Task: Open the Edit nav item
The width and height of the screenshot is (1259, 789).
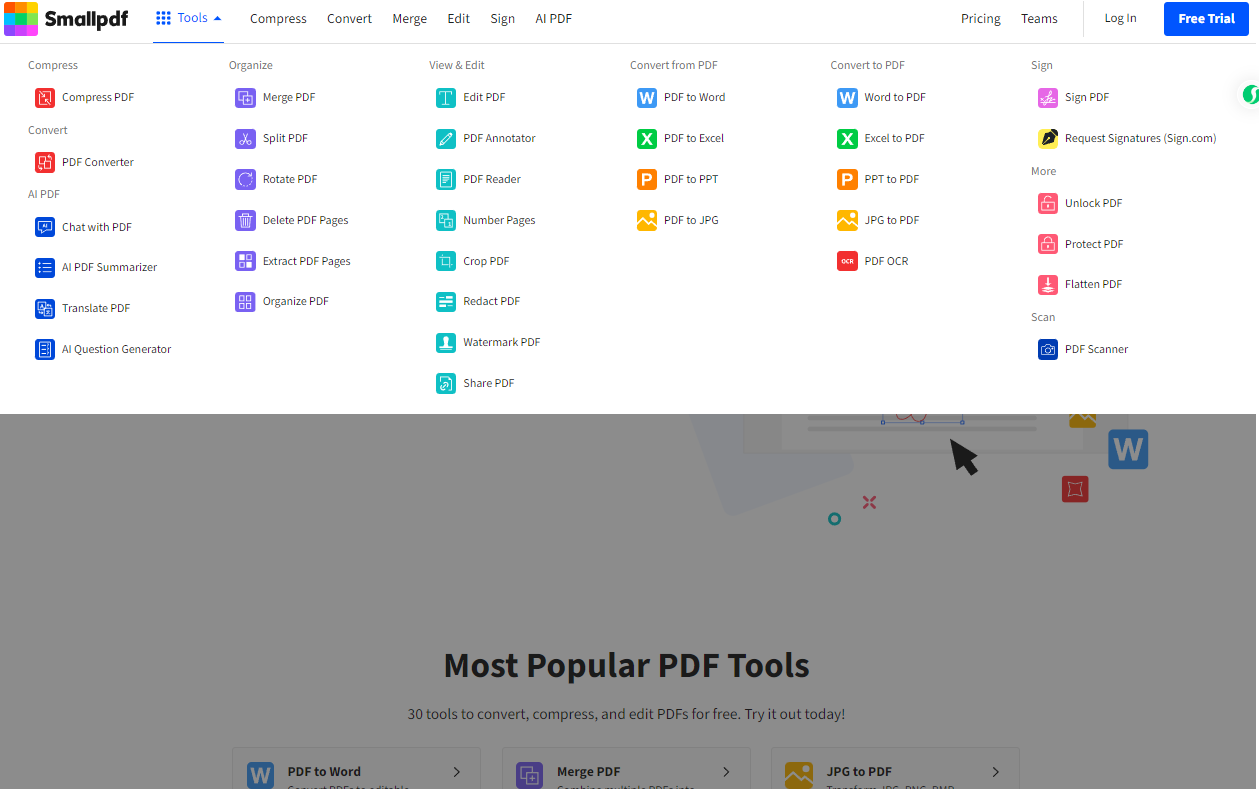Action: pyautogui.click(x=459, y=18)
